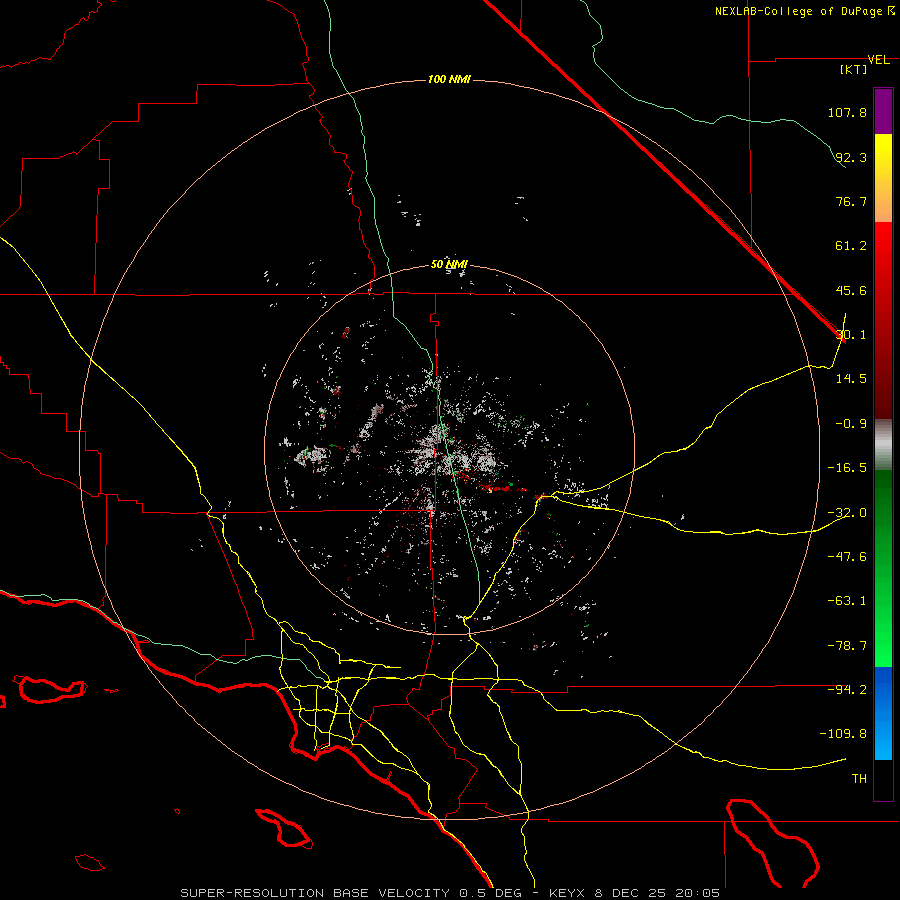900x900 pixels.
Task: Pick the purple segment of the color bar
Action: coord(883,111)
